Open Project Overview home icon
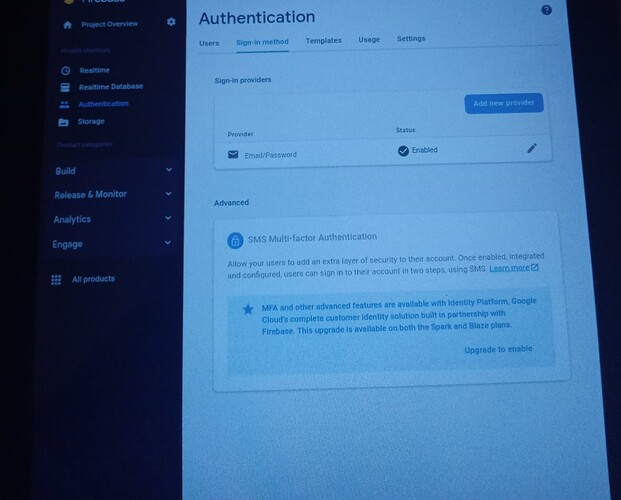This screenshot has width=621, height=500. tap(67, 25)
